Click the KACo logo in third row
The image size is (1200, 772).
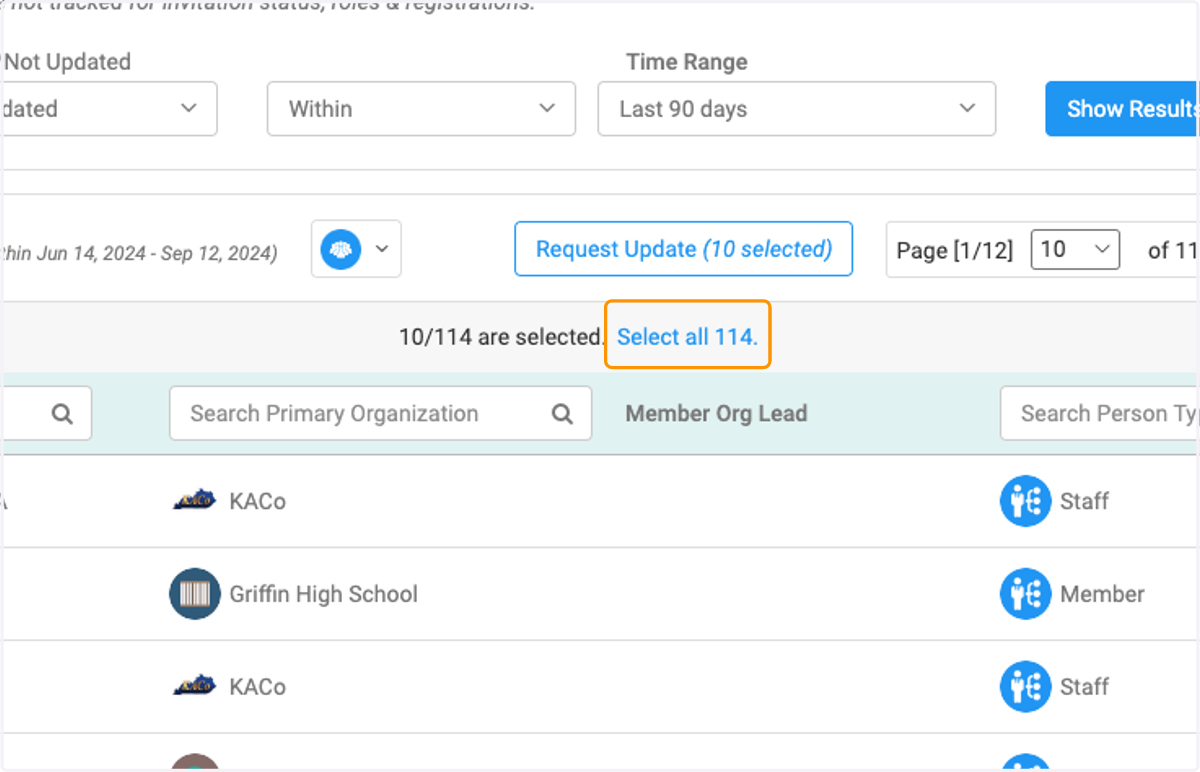click(x=194, y=686)
